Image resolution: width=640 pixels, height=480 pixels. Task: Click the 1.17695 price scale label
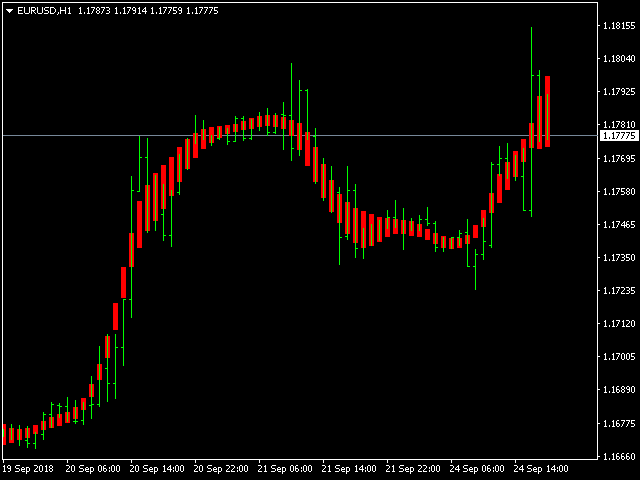click(x=619, y=158)
